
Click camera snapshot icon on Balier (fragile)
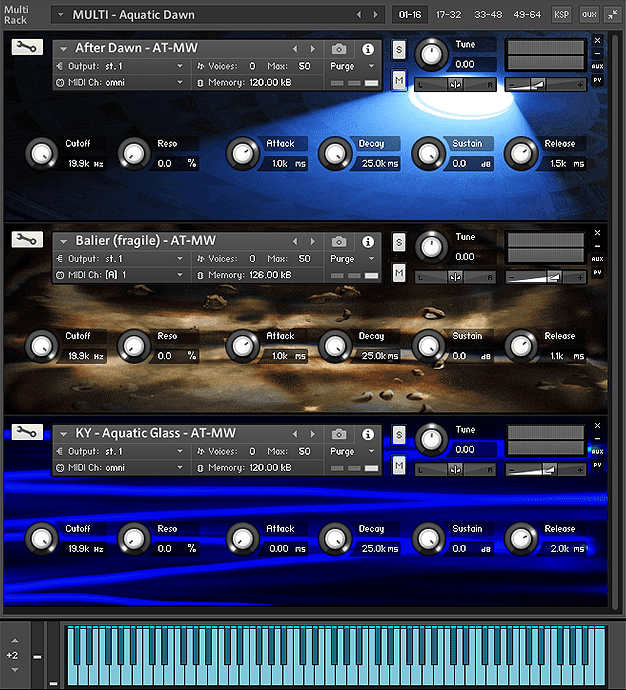(x=340, y=241)
